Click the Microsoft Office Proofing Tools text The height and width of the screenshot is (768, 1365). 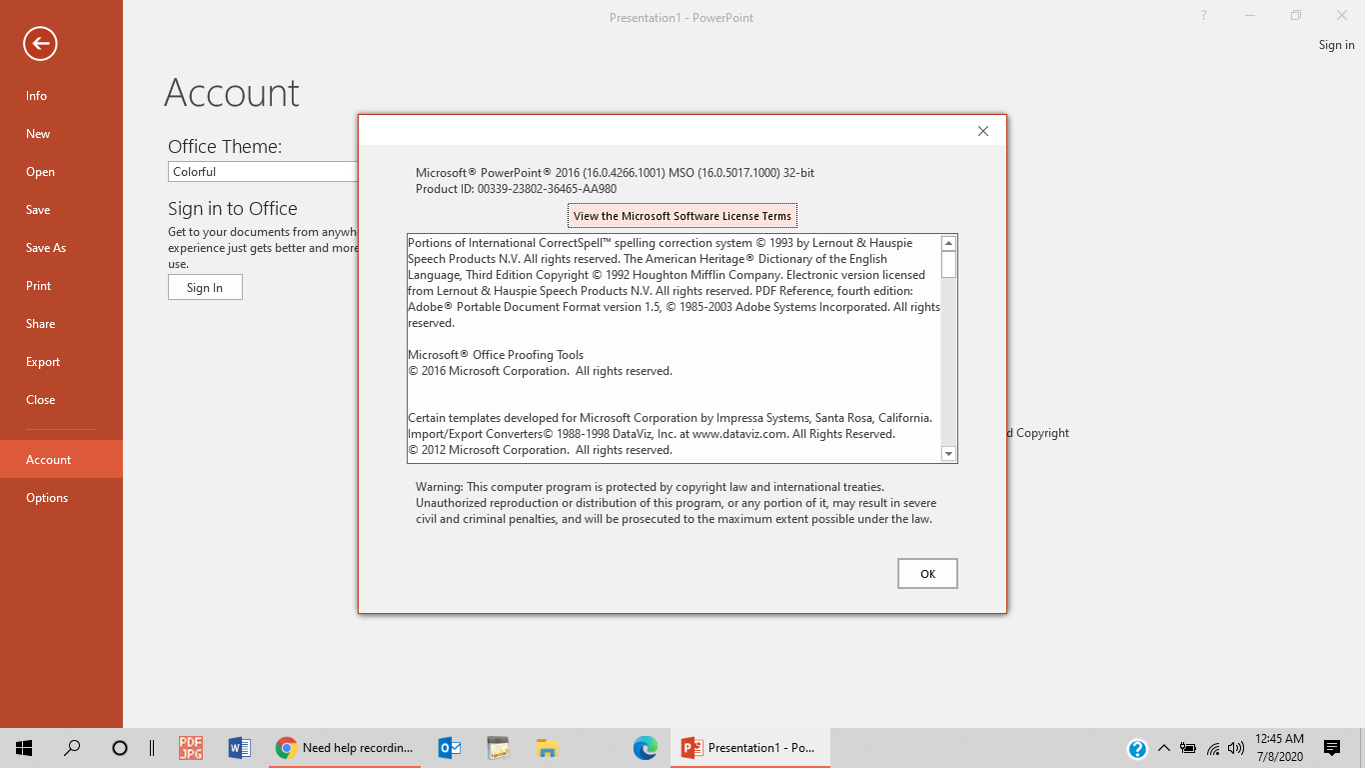496,355
